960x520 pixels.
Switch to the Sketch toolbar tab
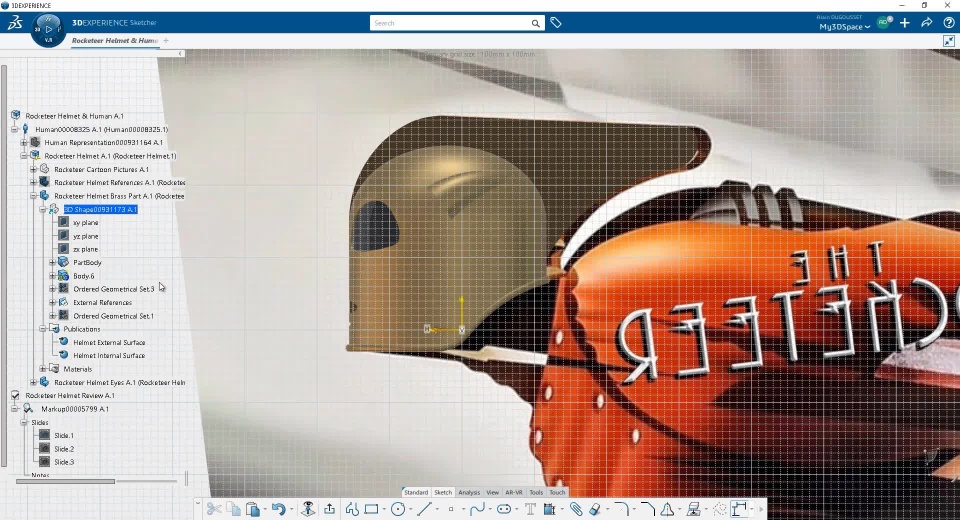coord(443,492)
